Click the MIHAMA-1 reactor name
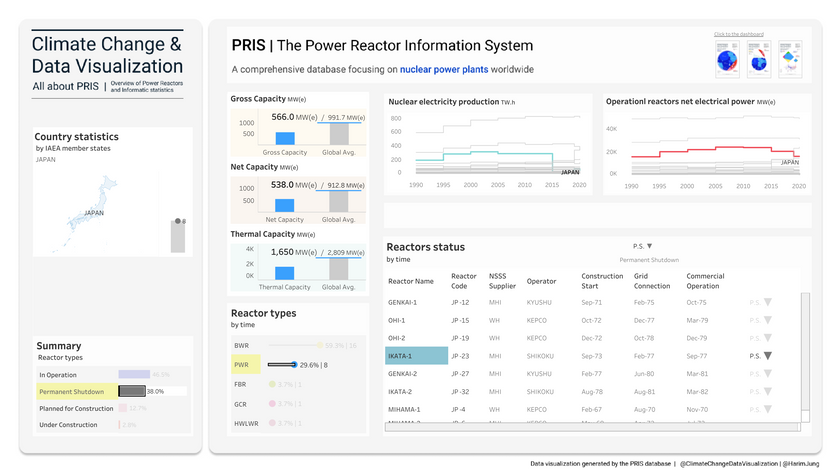Viewport: 840px width, 472px height. click(404, 409)
